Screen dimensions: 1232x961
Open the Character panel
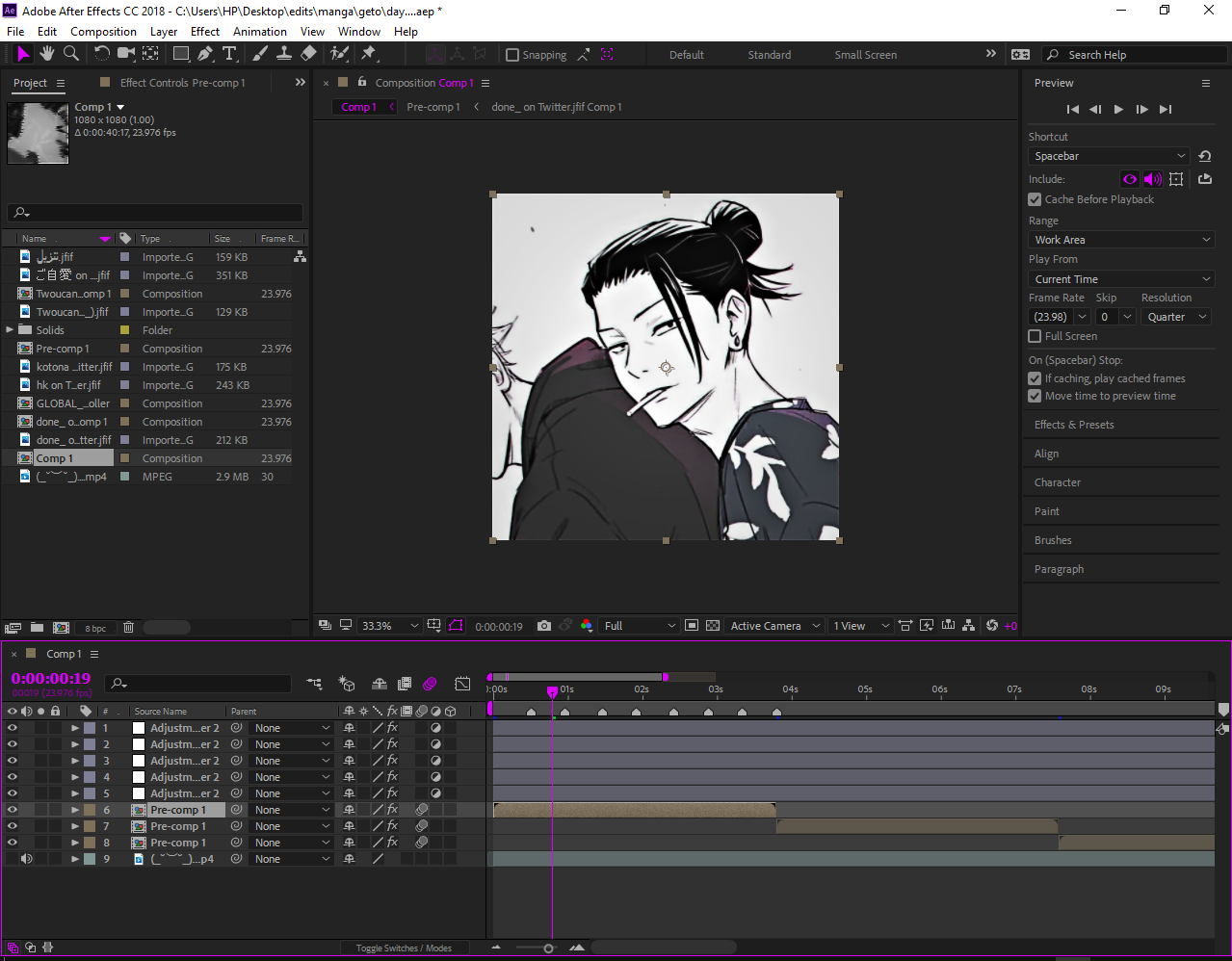click(x=1058, y=482)
